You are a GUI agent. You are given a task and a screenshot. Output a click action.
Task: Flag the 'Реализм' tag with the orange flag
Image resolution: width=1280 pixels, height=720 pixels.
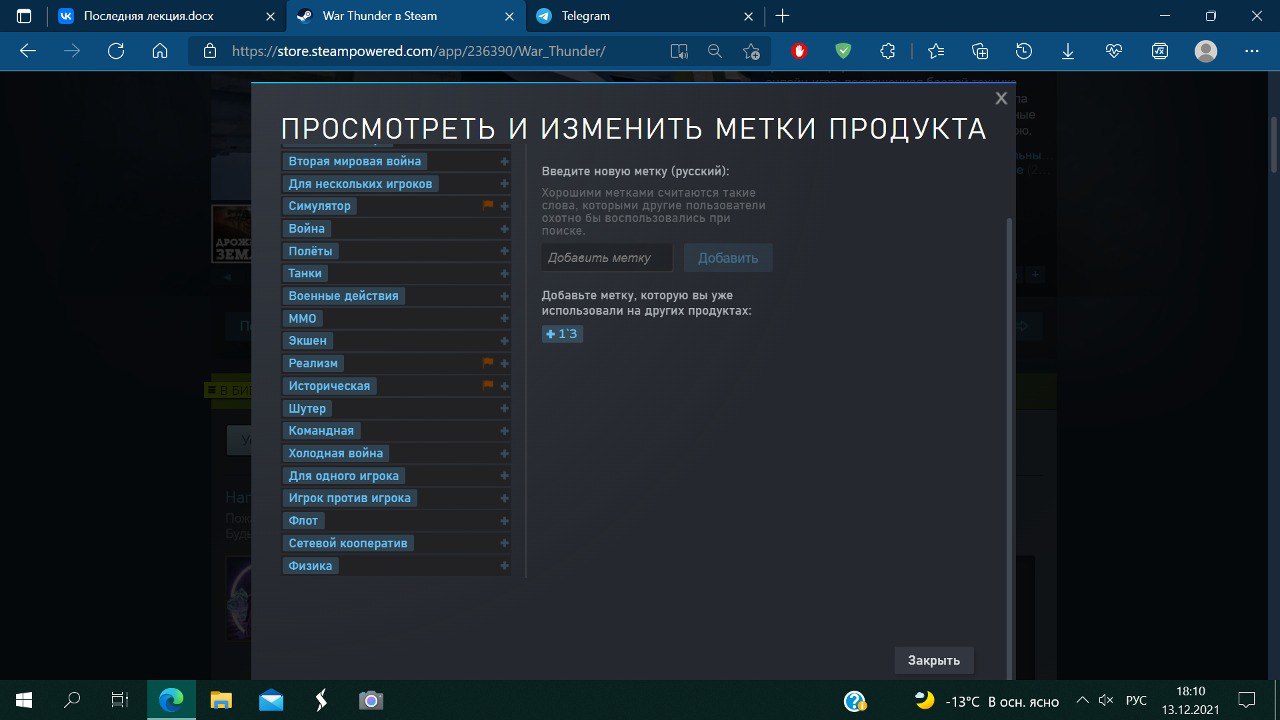click(489, 363)
